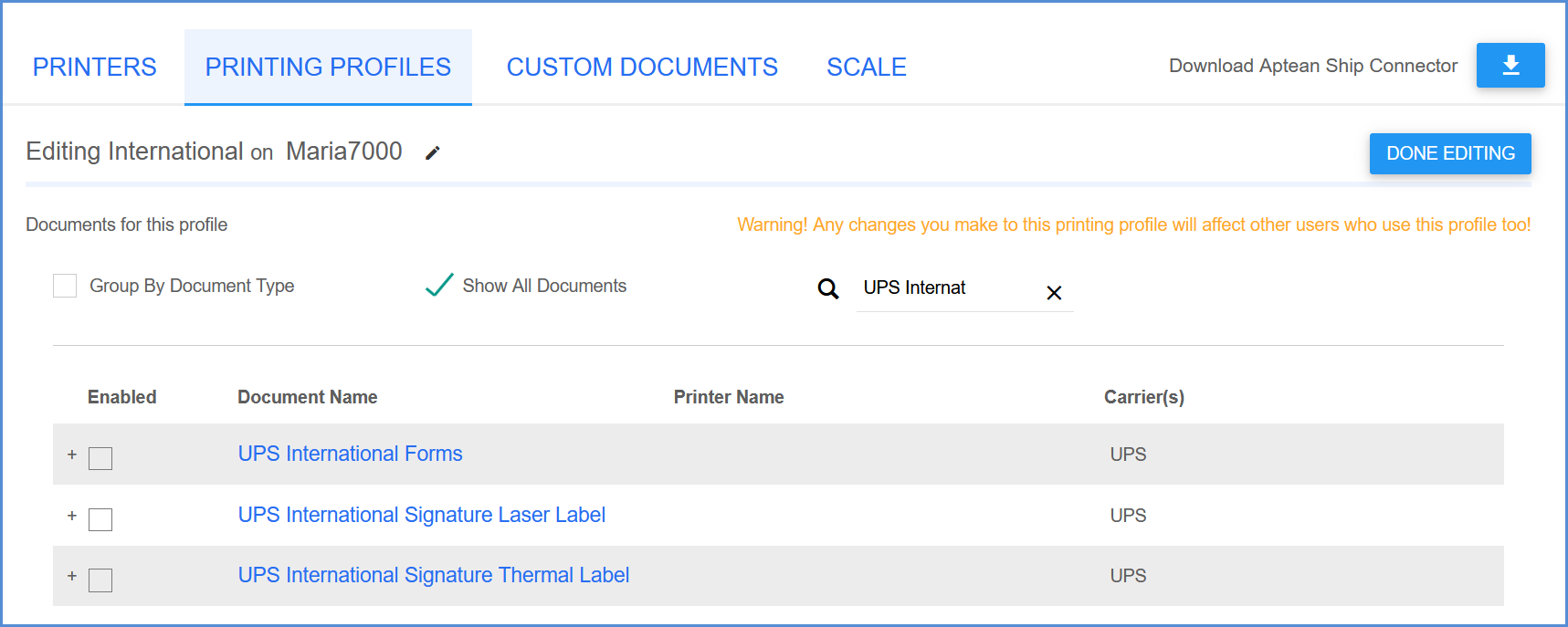1568x627 pixels.
Task: Switch to the PRINTERS tab
Action: point(94,66)
